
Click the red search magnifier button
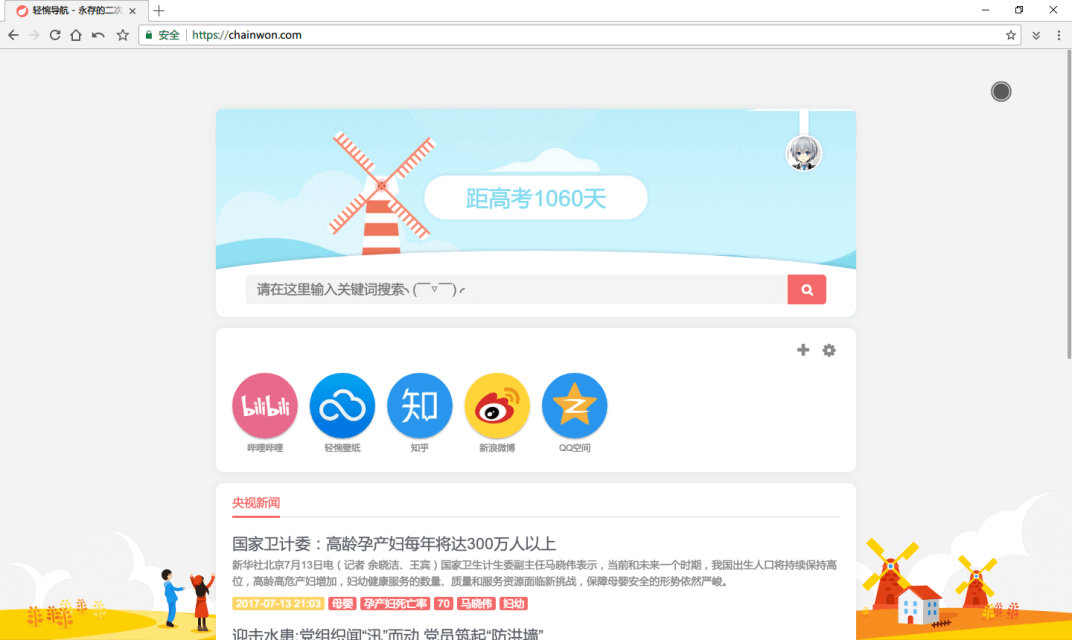pyautogui.click(x=806, y=290)
